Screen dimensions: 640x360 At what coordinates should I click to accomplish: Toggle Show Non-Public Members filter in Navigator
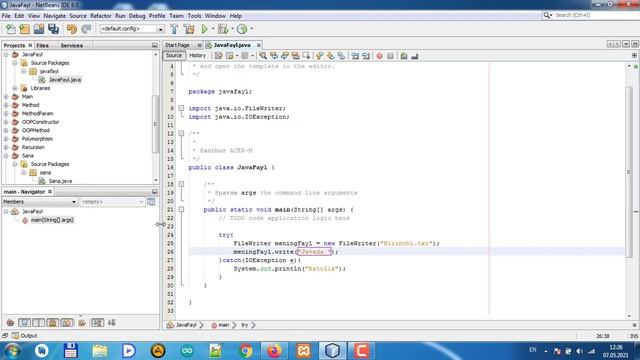click(53, 323)
